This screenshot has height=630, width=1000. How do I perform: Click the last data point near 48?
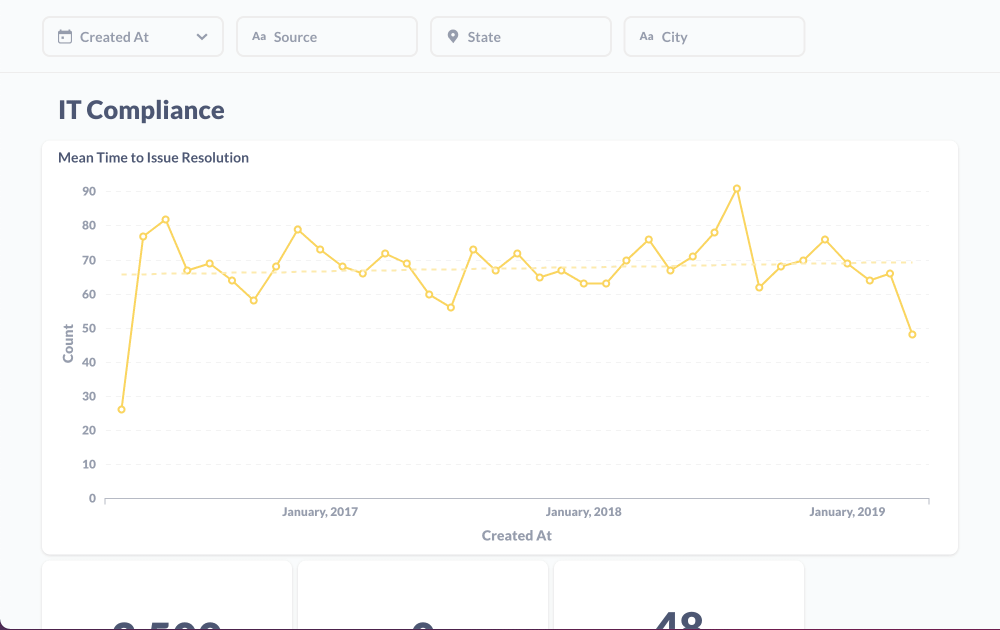click(x=912, y=334)
